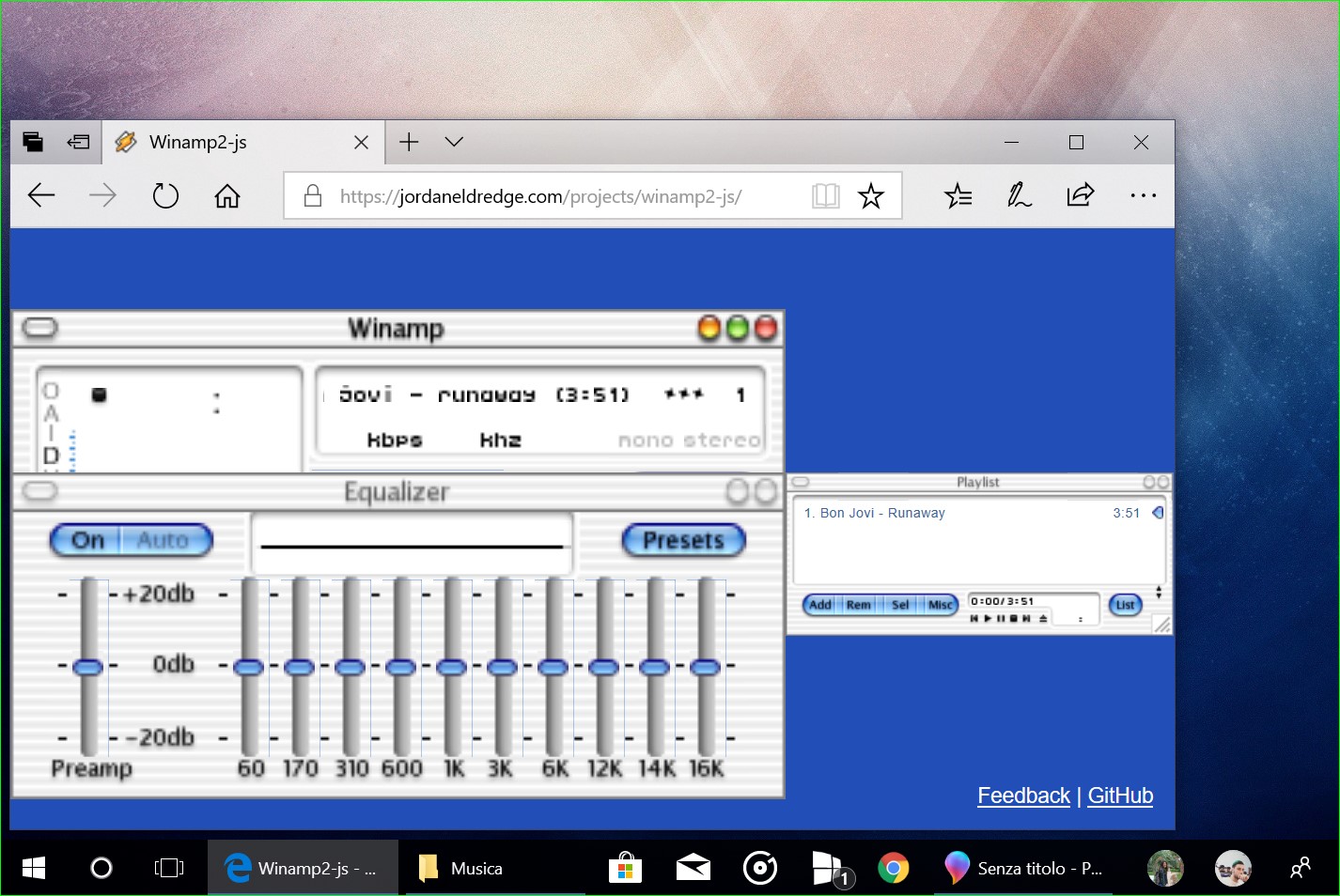The width and height of the screenshot is (1340, 896).
Task: Click the 310 Hz band slider handle
Action: [x=351, y=667]
